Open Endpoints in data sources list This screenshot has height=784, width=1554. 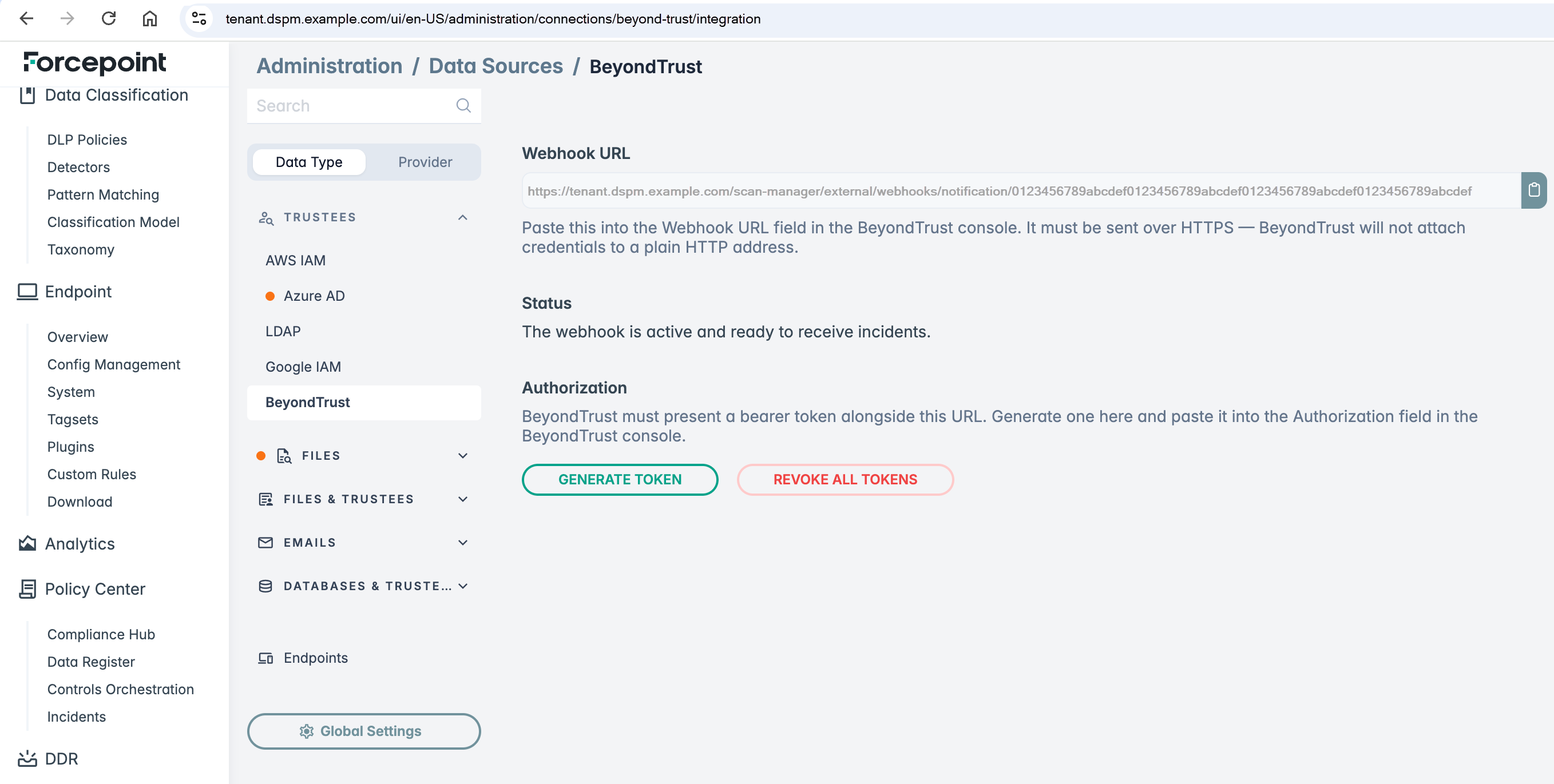coord(315,658)
